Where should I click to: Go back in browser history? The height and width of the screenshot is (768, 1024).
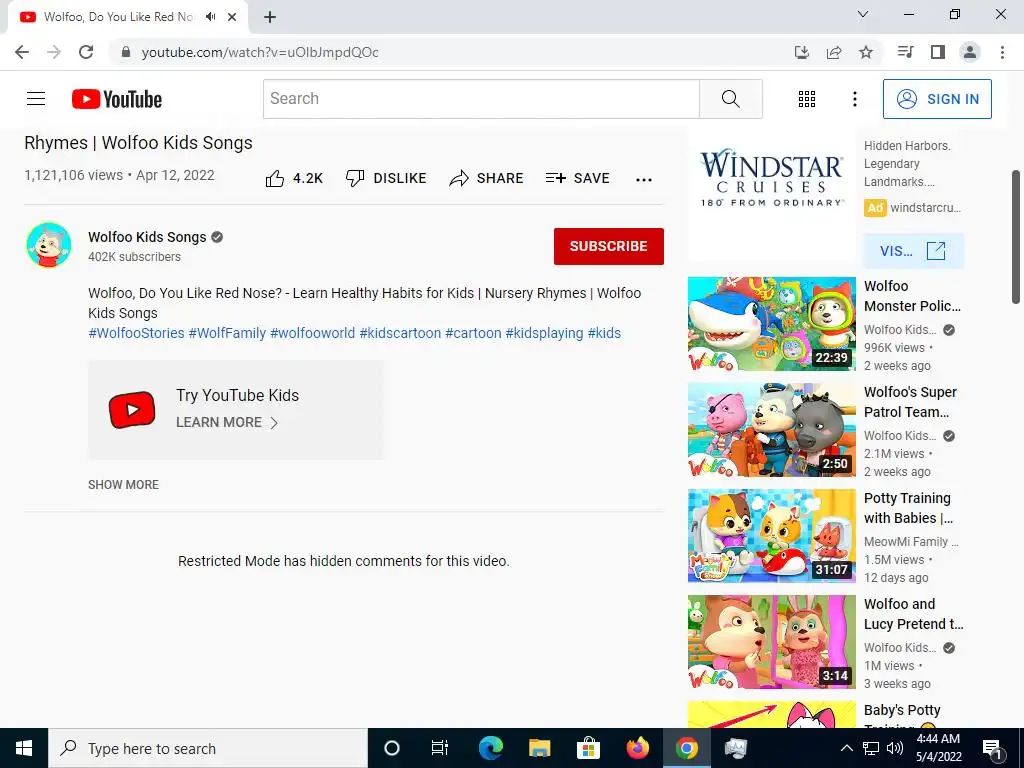[x=22, y=52]
